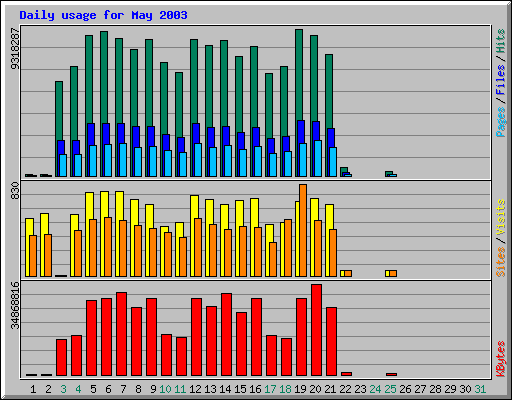Click day 24 weekend label

pos(375,389)
